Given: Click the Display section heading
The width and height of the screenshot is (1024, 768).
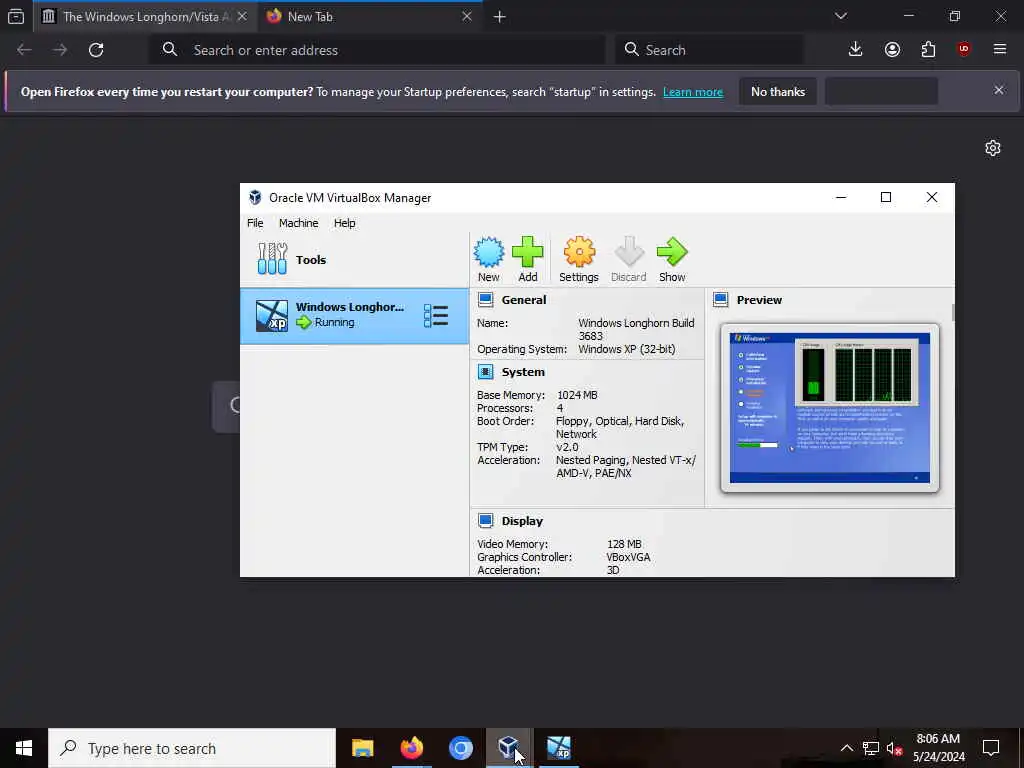Looking at the screenshot, I should coord(522,520).
